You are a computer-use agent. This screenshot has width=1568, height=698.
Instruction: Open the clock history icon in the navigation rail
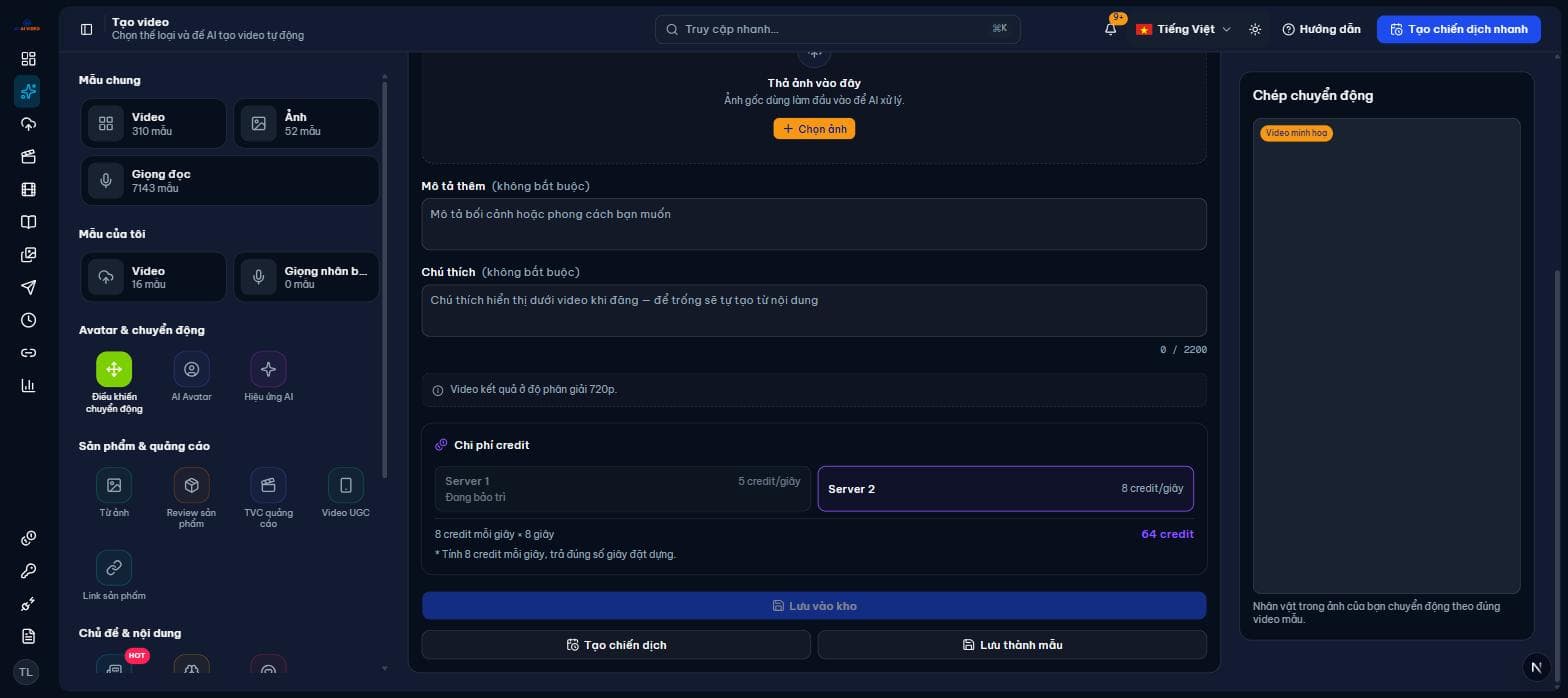tap(28, 320)
